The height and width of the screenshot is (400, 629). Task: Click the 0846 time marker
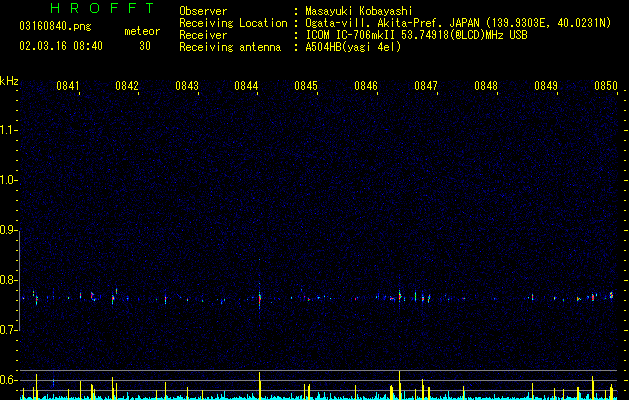366,86
